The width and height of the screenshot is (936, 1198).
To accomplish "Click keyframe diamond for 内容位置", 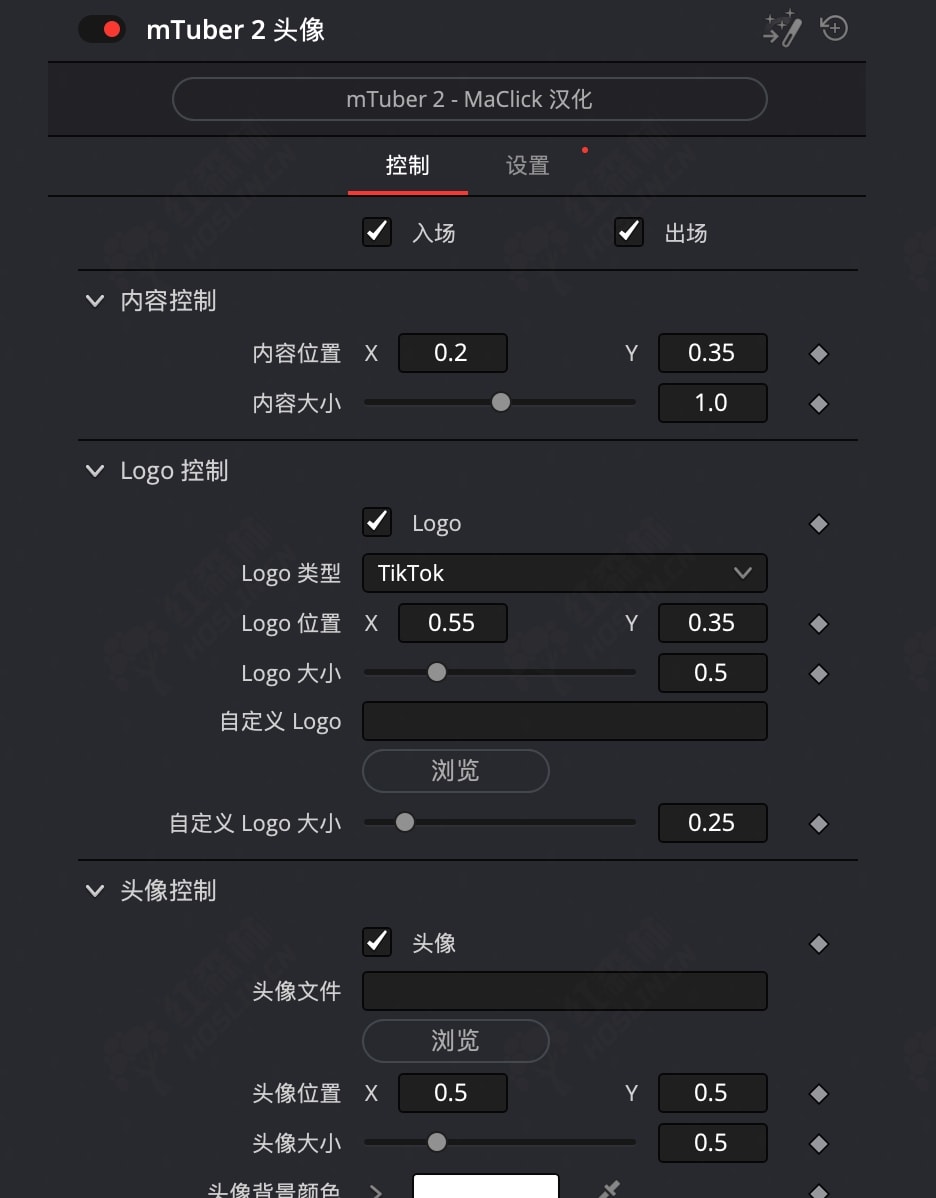I will point(819,354).
